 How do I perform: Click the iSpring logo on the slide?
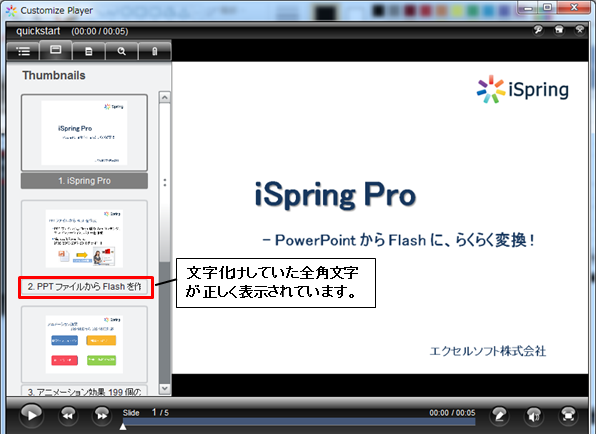(x=523, y=89)
